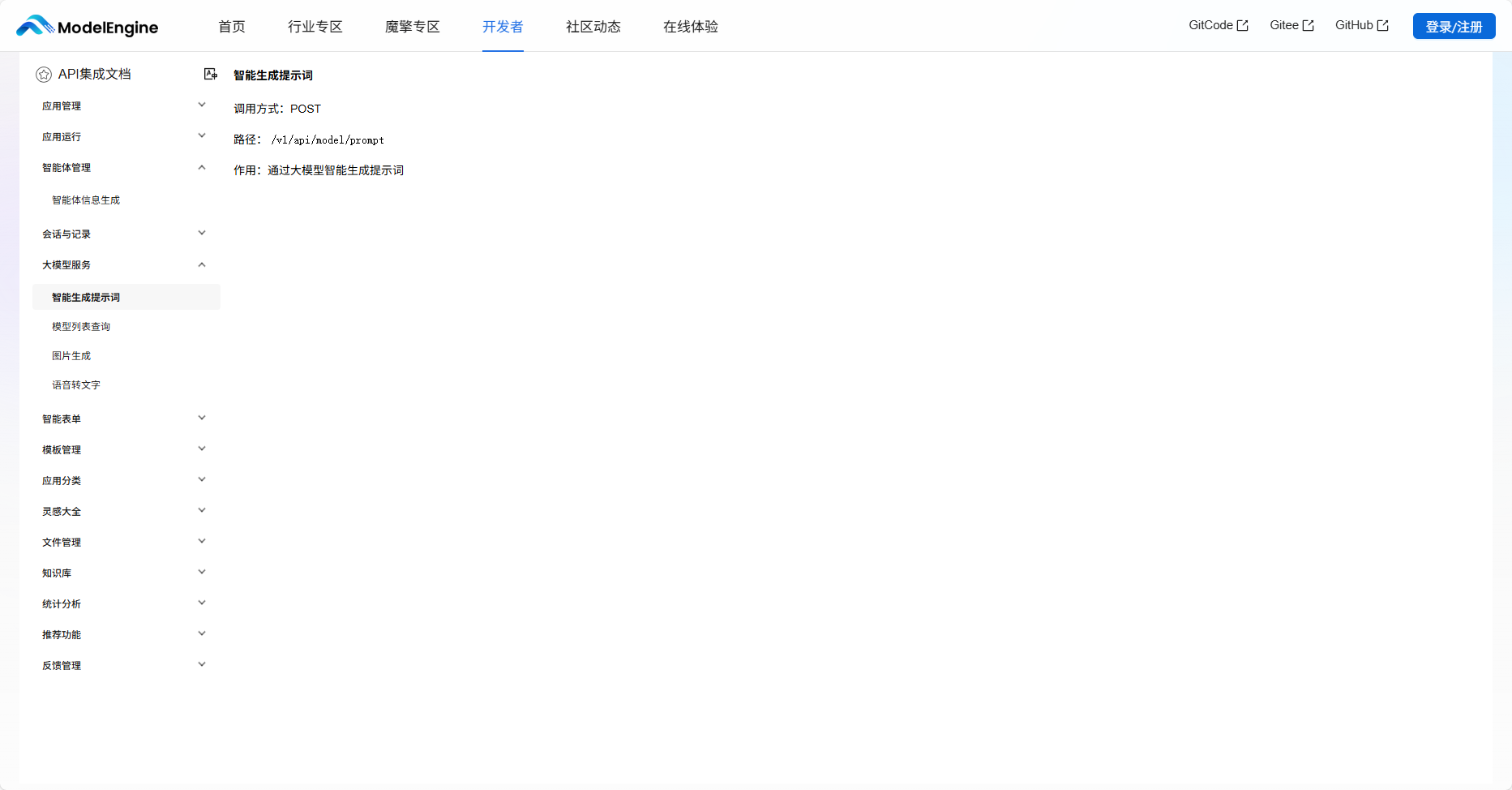Select the 魔擎专区 menu item
Viewport: 1512px width, 790px height.
click(412, 26)
